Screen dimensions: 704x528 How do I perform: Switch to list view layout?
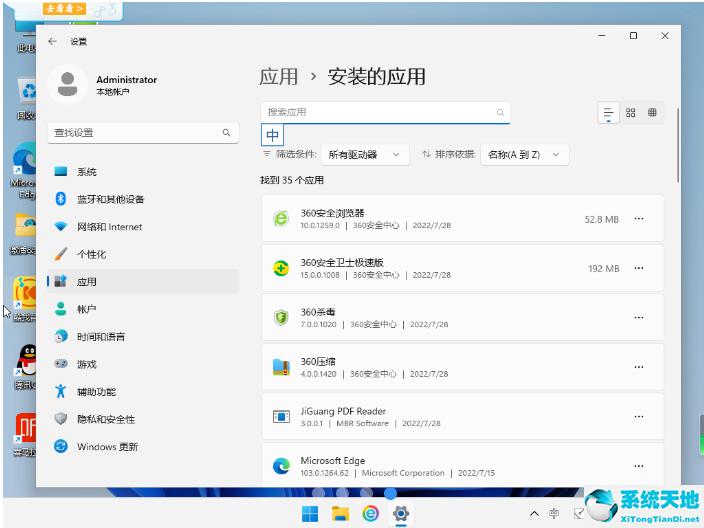[608, 113]
